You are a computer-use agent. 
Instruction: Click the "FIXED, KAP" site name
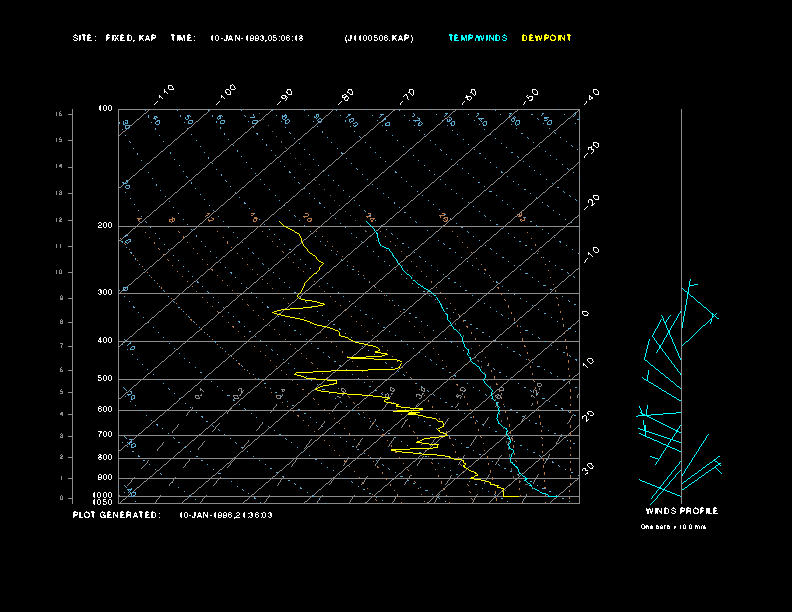(131, 38)
